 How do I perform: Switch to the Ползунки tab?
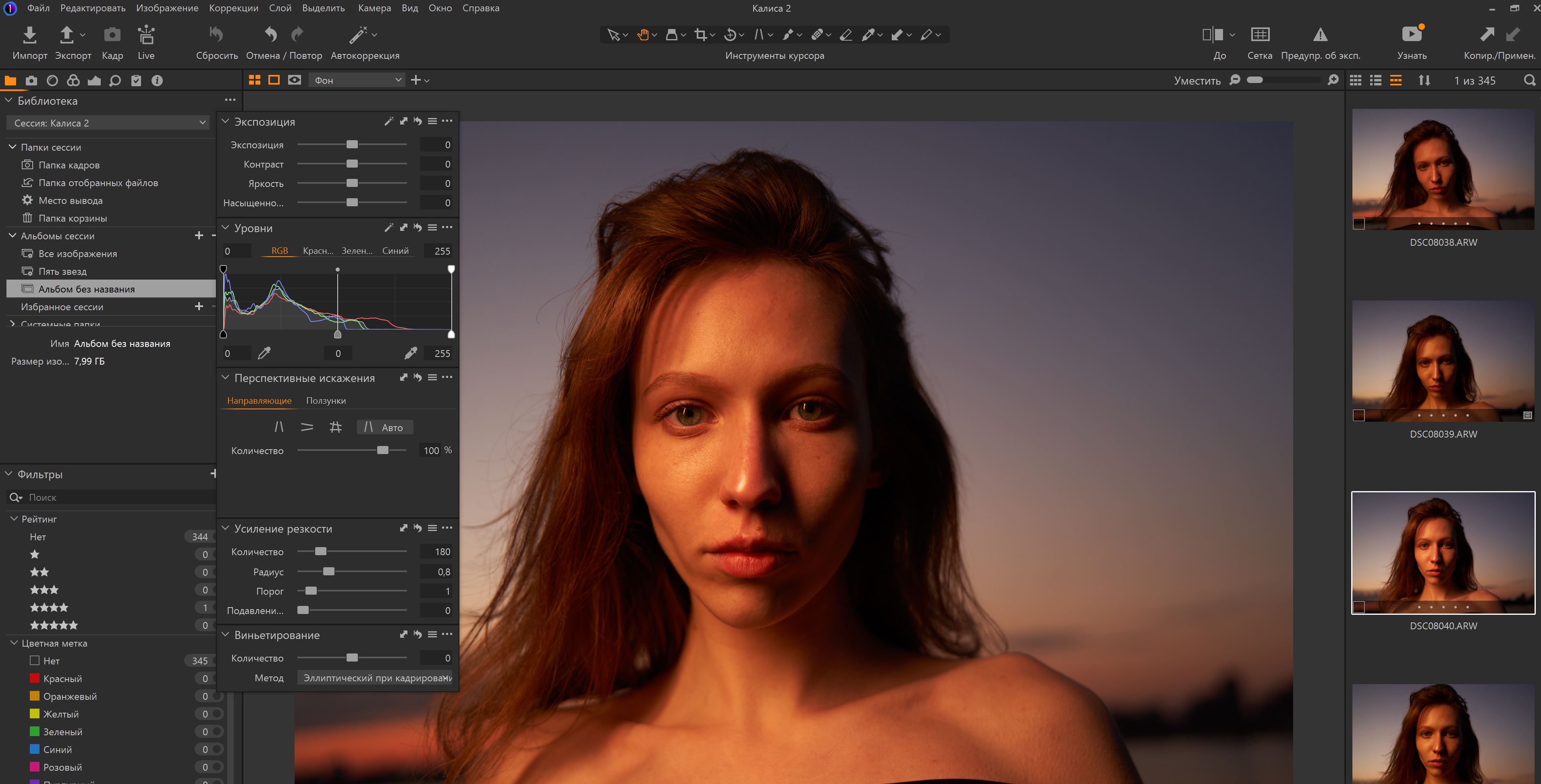click(326, 401)
